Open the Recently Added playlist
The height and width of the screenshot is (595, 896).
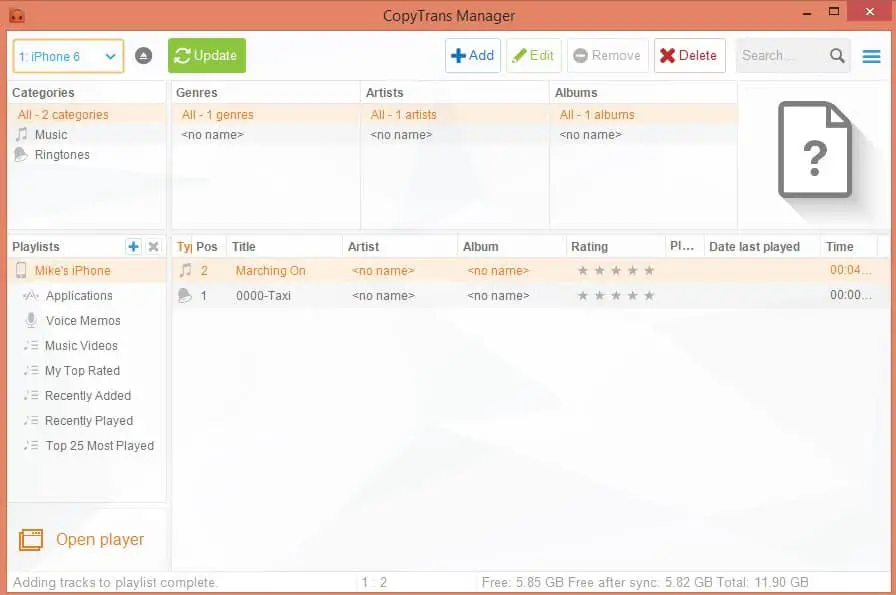(87, 396)
